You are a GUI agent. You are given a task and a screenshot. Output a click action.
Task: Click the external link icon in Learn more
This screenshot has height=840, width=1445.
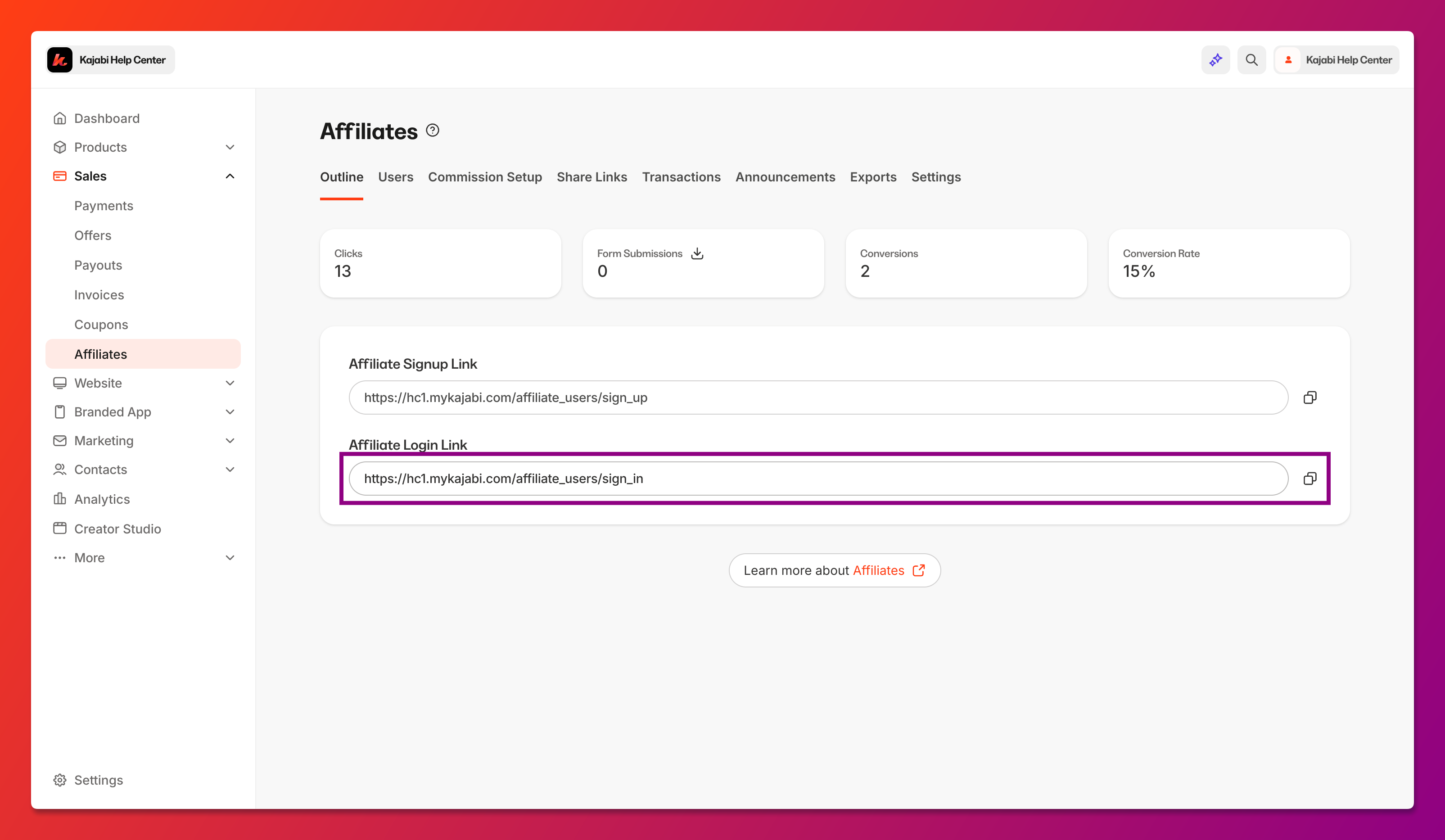(919, 570)
